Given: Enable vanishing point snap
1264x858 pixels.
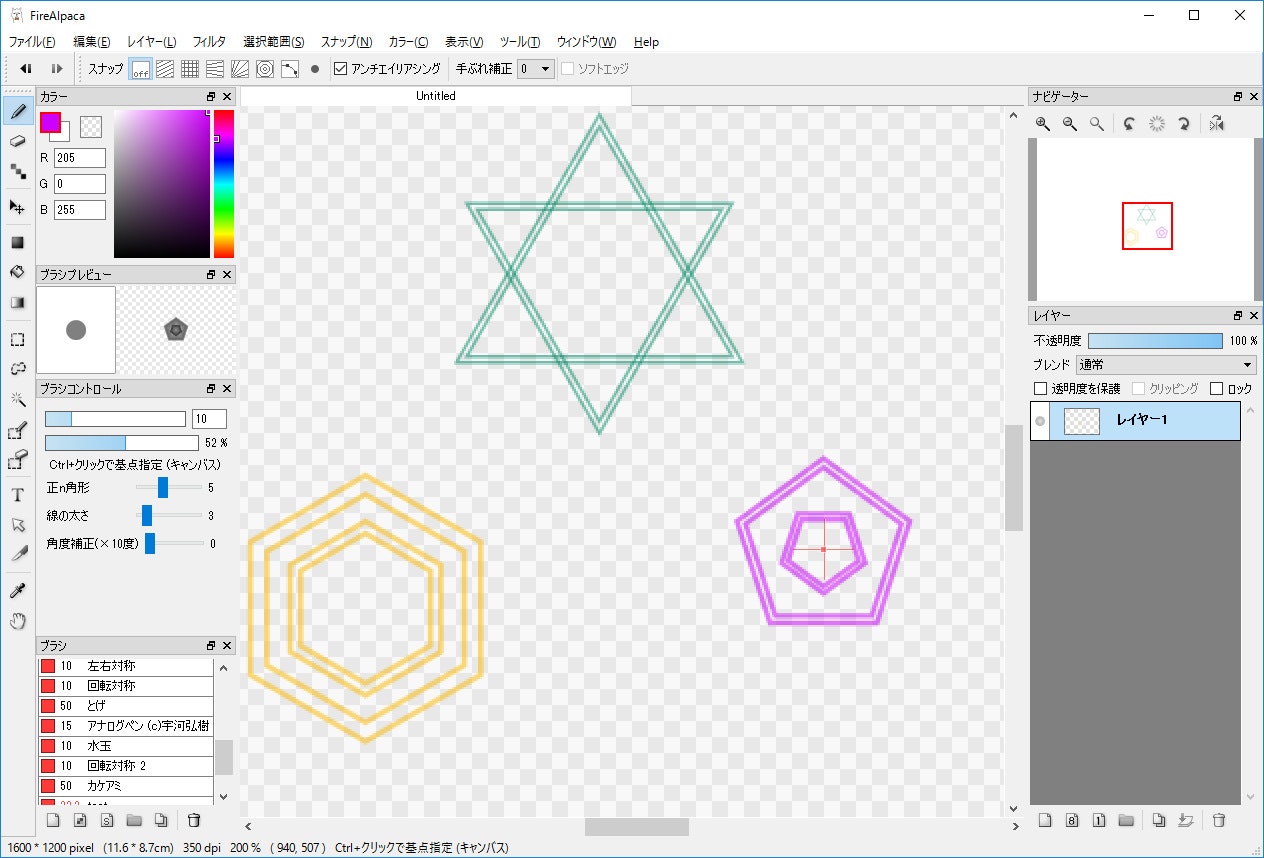Looking at the screenshot, I should coord(215,69).
